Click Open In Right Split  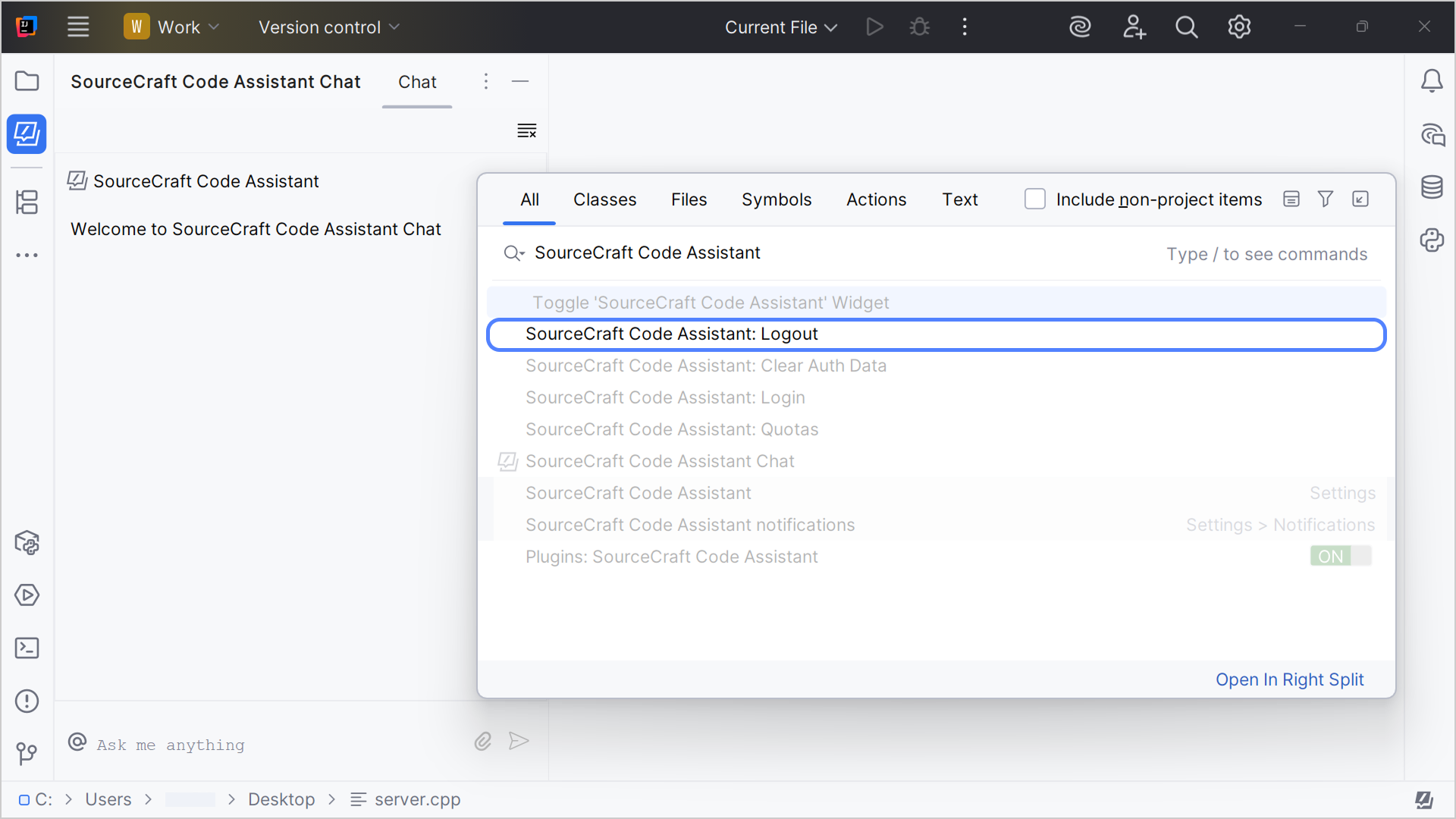pos(1290,679)
